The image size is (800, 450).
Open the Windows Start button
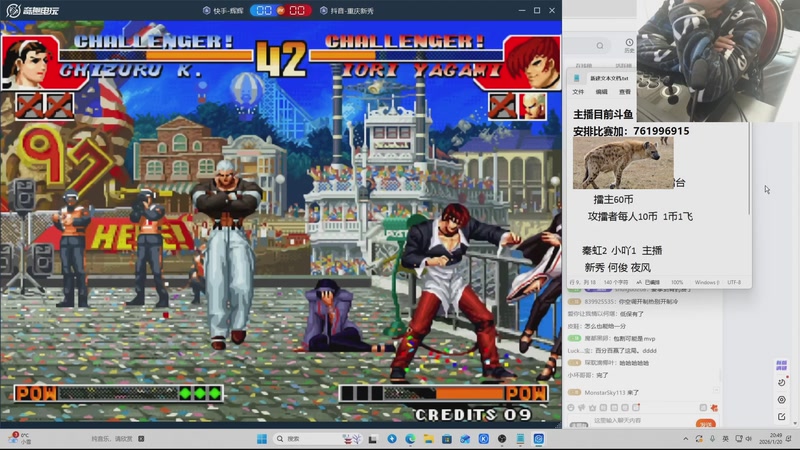click(262, 439)
